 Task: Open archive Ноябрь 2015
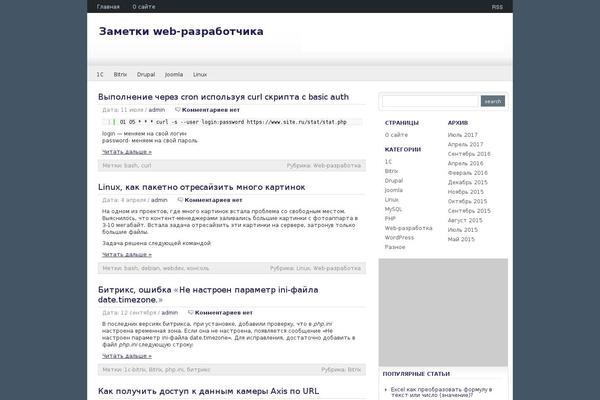tap(466, 192)
